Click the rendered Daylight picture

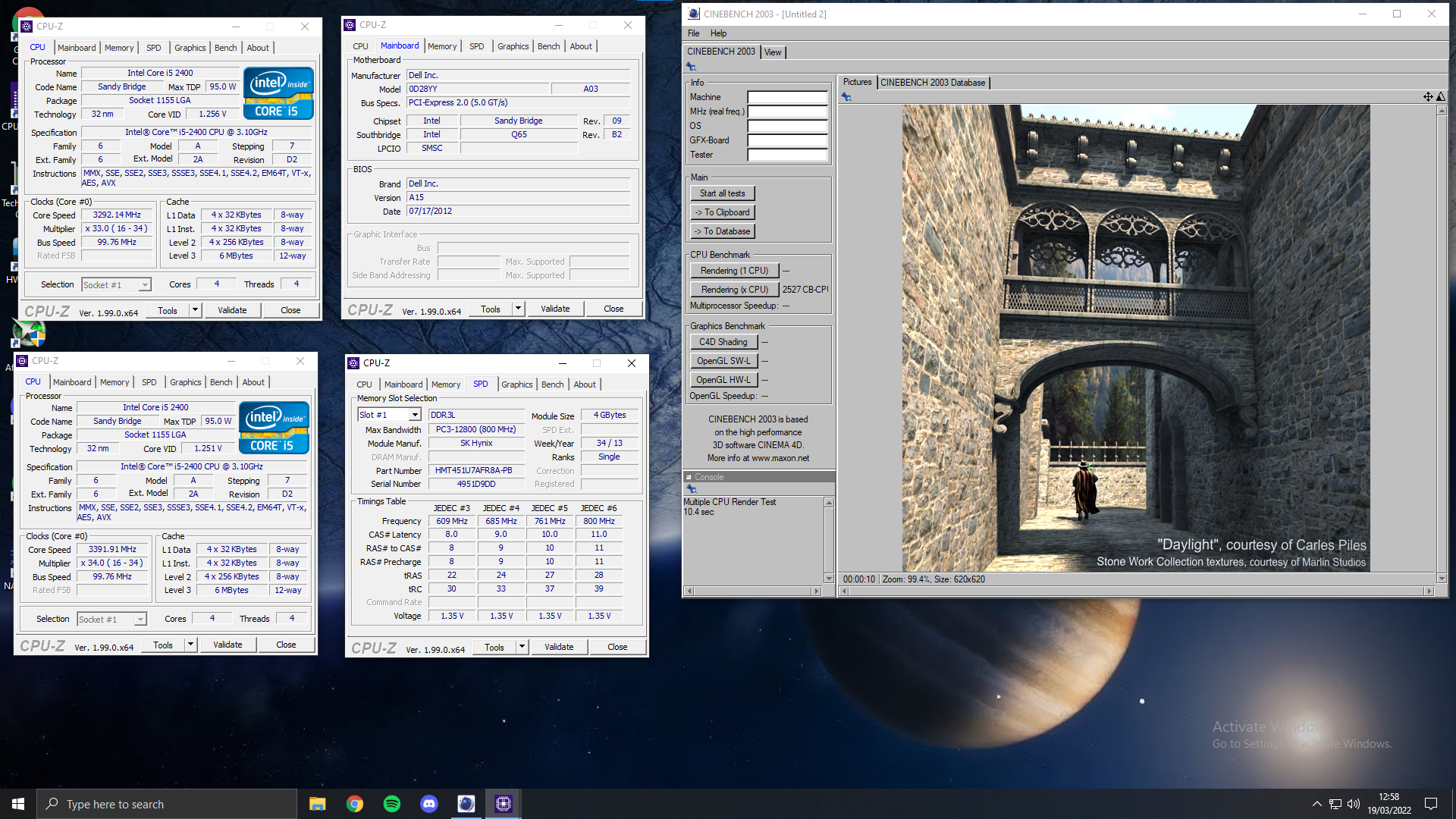tap(1136, 338)
